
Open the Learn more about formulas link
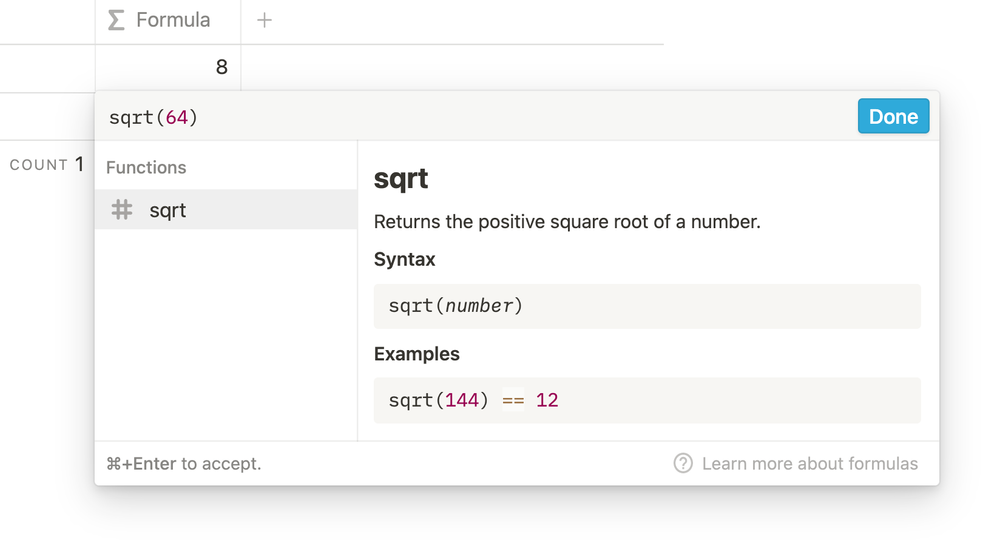(809, 464)
